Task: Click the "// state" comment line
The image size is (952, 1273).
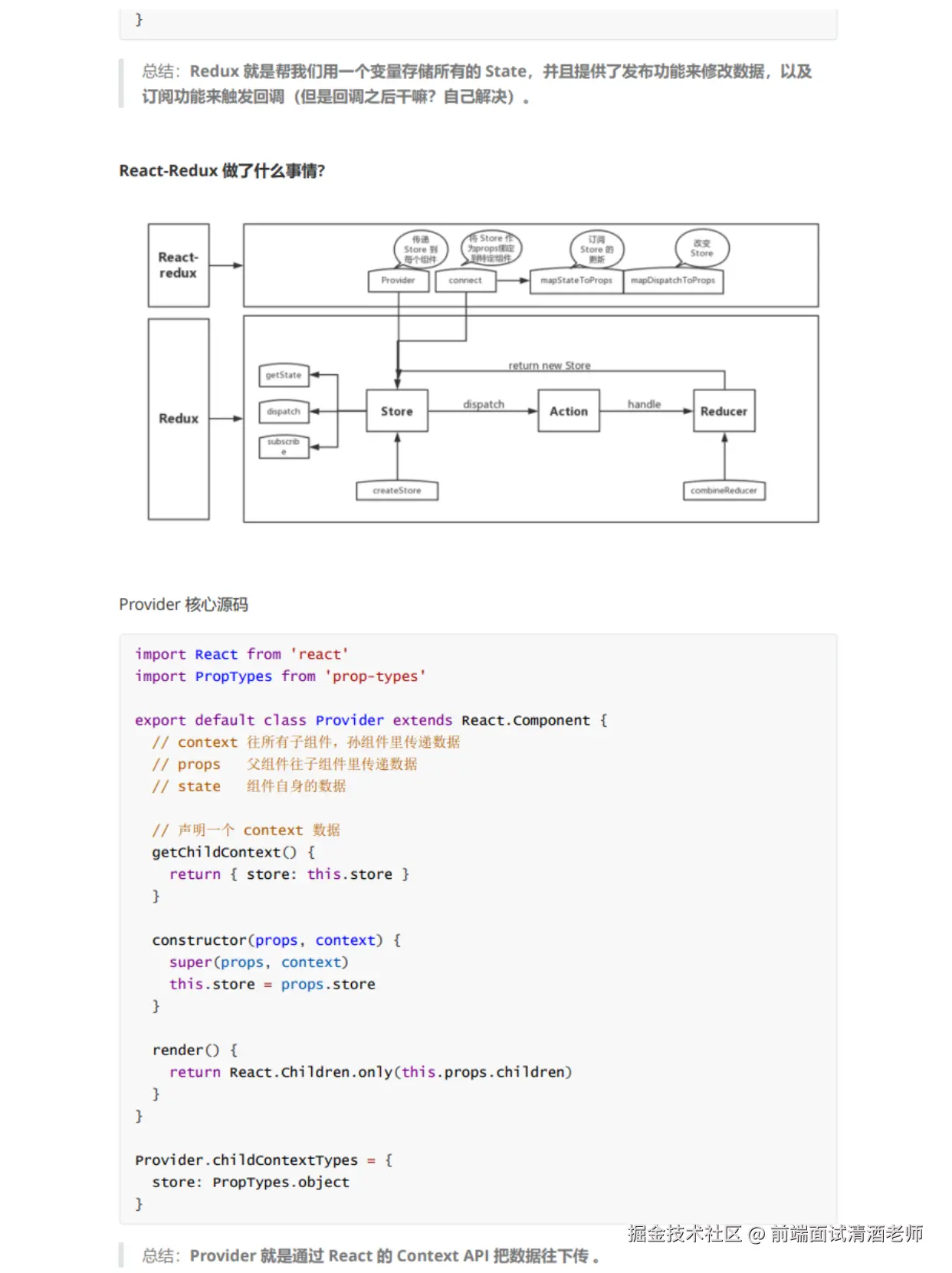Action: pos(249,786)
